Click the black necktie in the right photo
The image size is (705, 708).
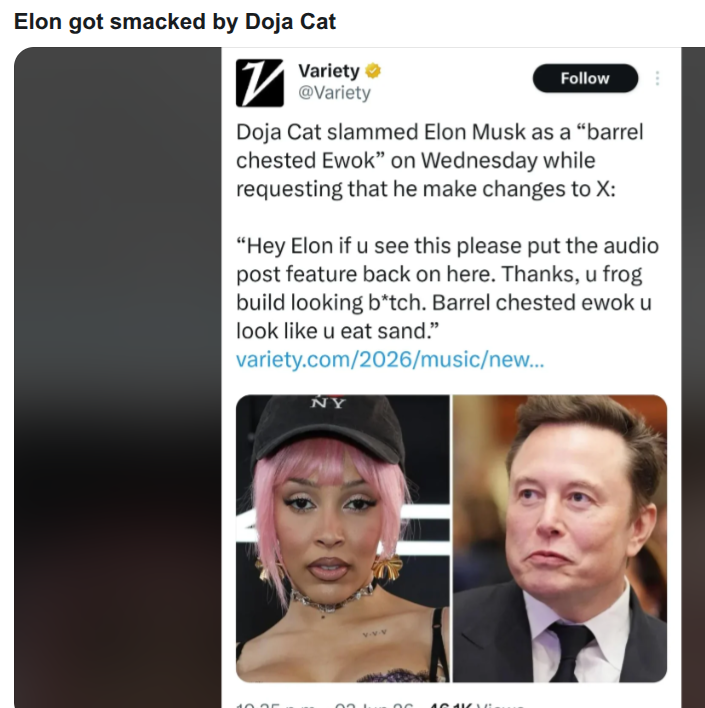[x=571, y=650]
